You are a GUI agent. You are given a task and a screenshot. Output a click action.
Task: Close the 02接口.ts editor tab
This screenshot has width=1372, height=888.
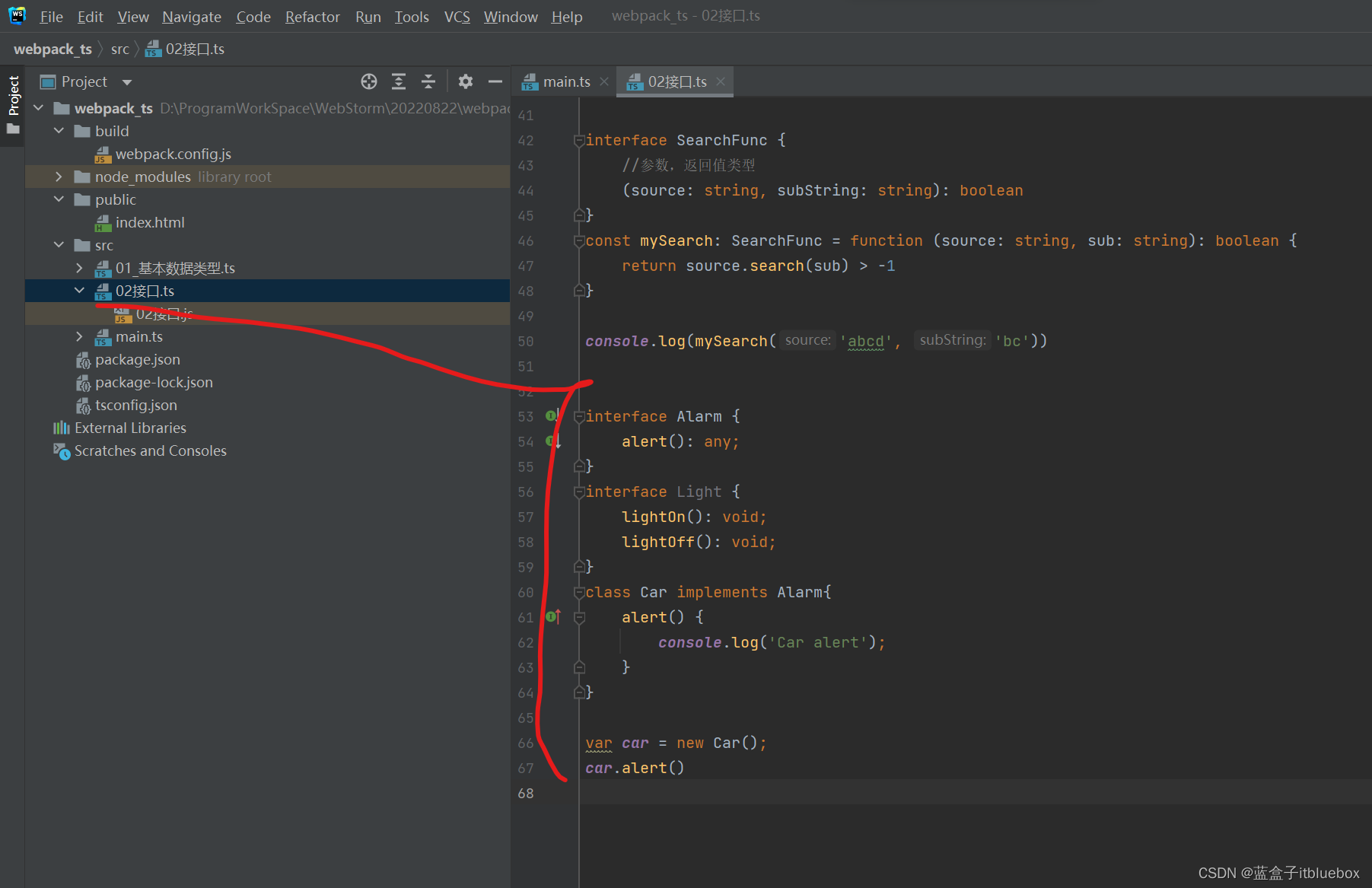click(721, 81)
